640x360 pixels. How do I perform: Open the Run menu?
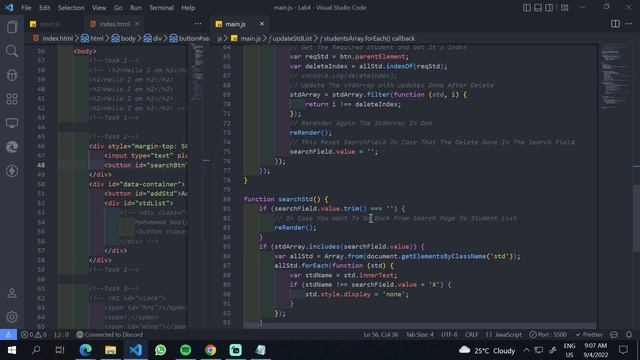136,8
